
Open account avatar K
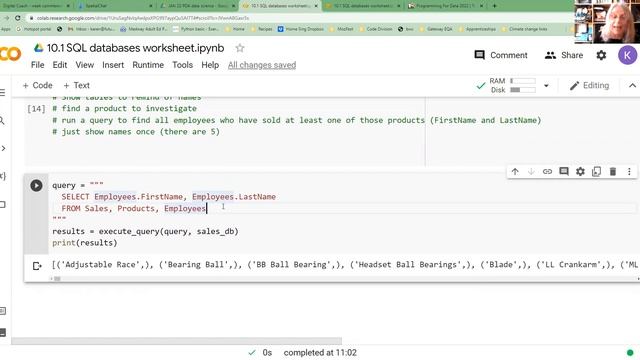coord(627,55)
